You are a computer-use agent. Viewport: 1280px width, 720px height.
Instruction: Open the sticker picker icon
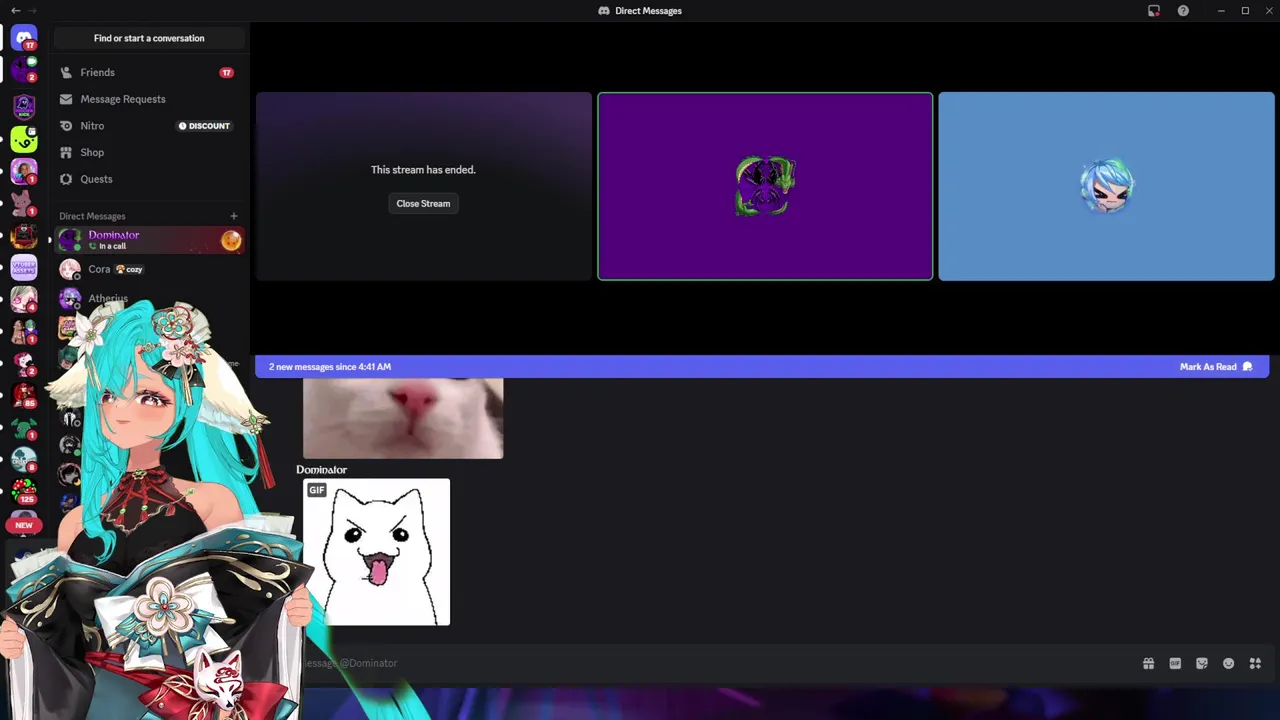(x=1202, y=663)
